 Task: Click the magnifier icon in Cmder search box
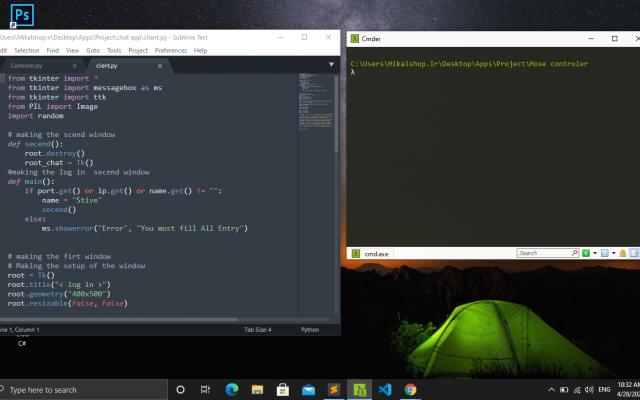coord(574,253)
